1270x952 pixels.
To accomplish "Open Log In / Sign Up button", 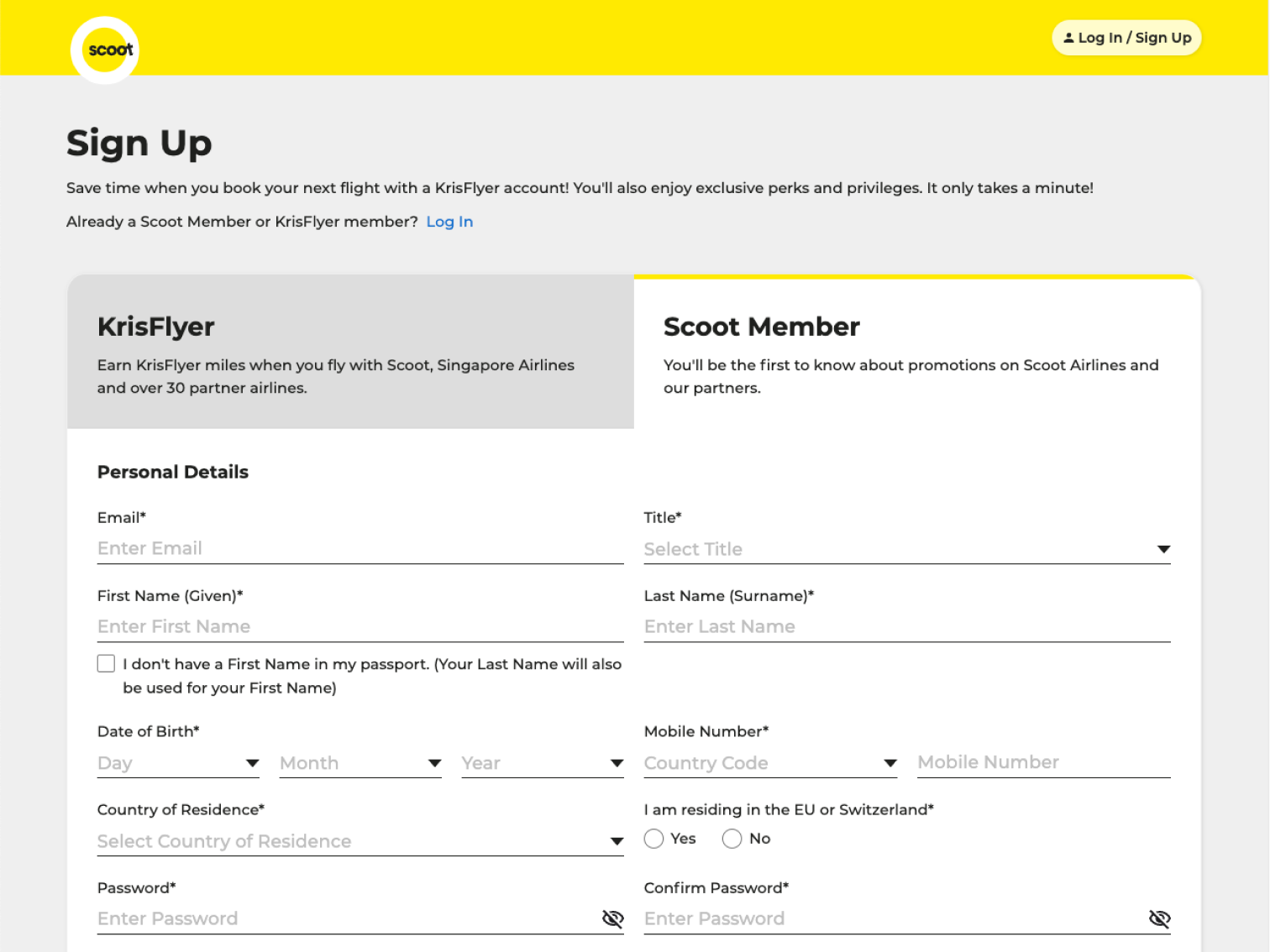I will [x=1126, y=38].
